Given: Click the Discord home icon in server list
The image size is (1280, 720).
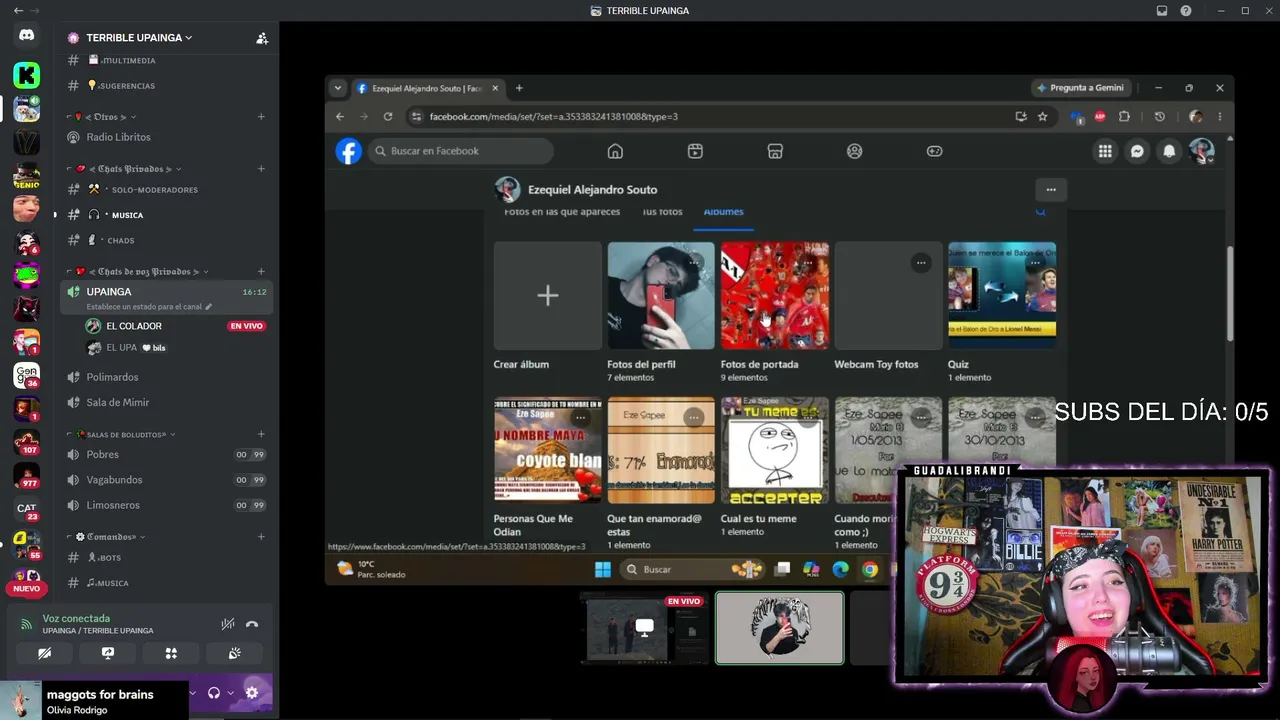Looking at the screenshot, I should [x=27, y=35].
